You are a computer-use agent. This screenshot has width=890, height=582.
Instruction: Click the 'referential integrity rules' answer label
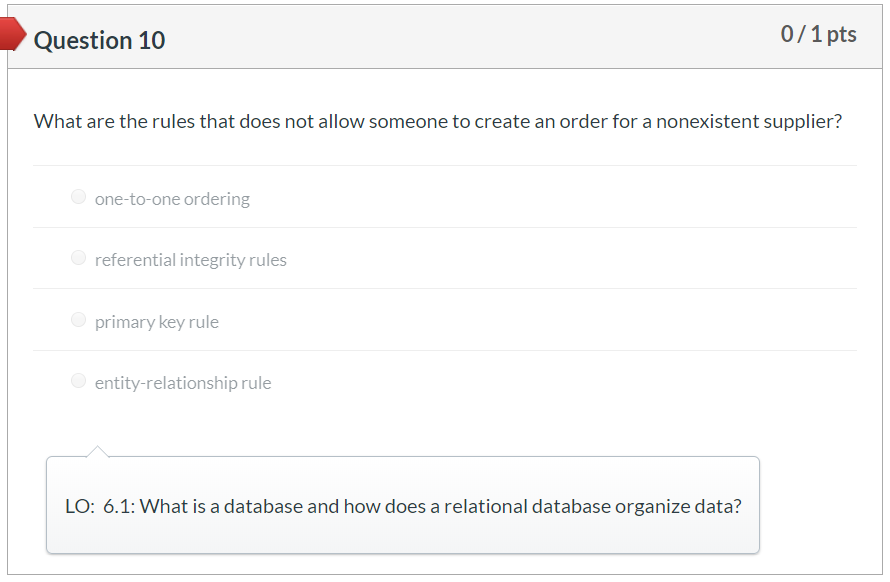click(x=190, y=259)
